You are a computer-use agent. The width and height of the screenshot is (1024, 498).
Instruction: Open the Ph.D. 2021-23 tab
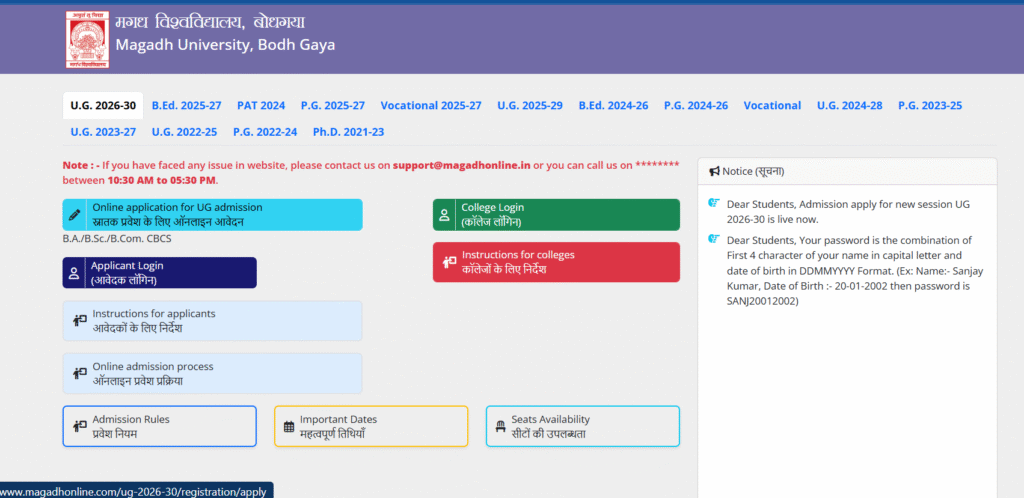(x=349, y=132)
